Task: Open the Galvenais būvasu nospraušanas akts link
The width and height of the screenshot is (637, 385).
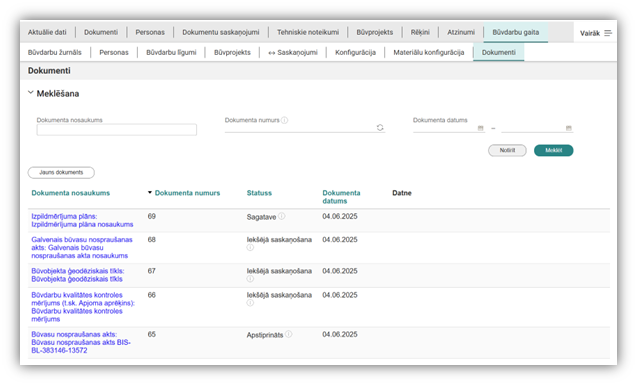Action: click(82, 248)
